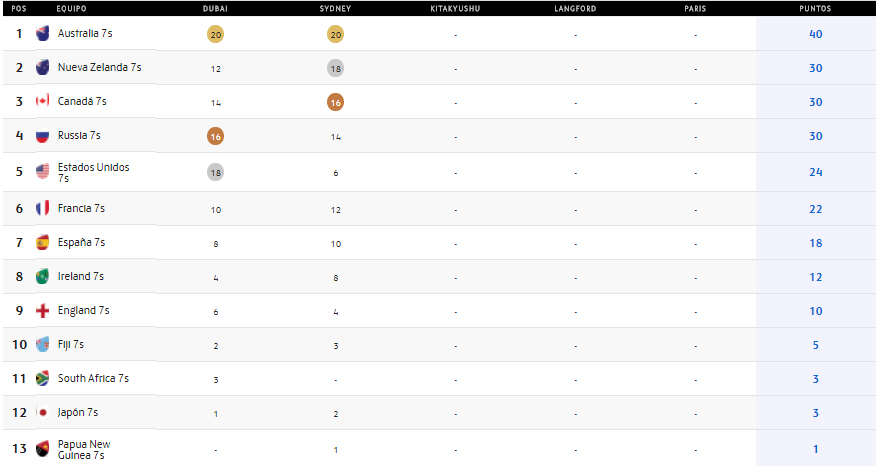
Task: Click Australia's gold 20-point Dubai badge
Action: [x=215, y=34]
